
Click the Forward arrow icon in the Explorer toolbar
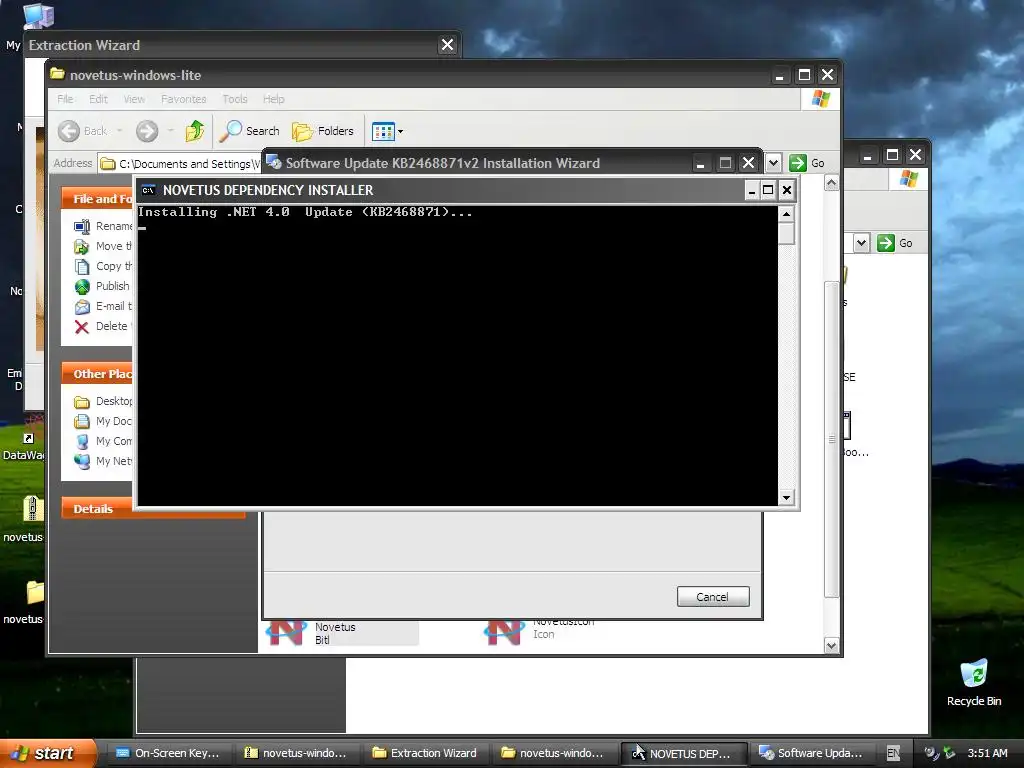[x=147, y=131]
